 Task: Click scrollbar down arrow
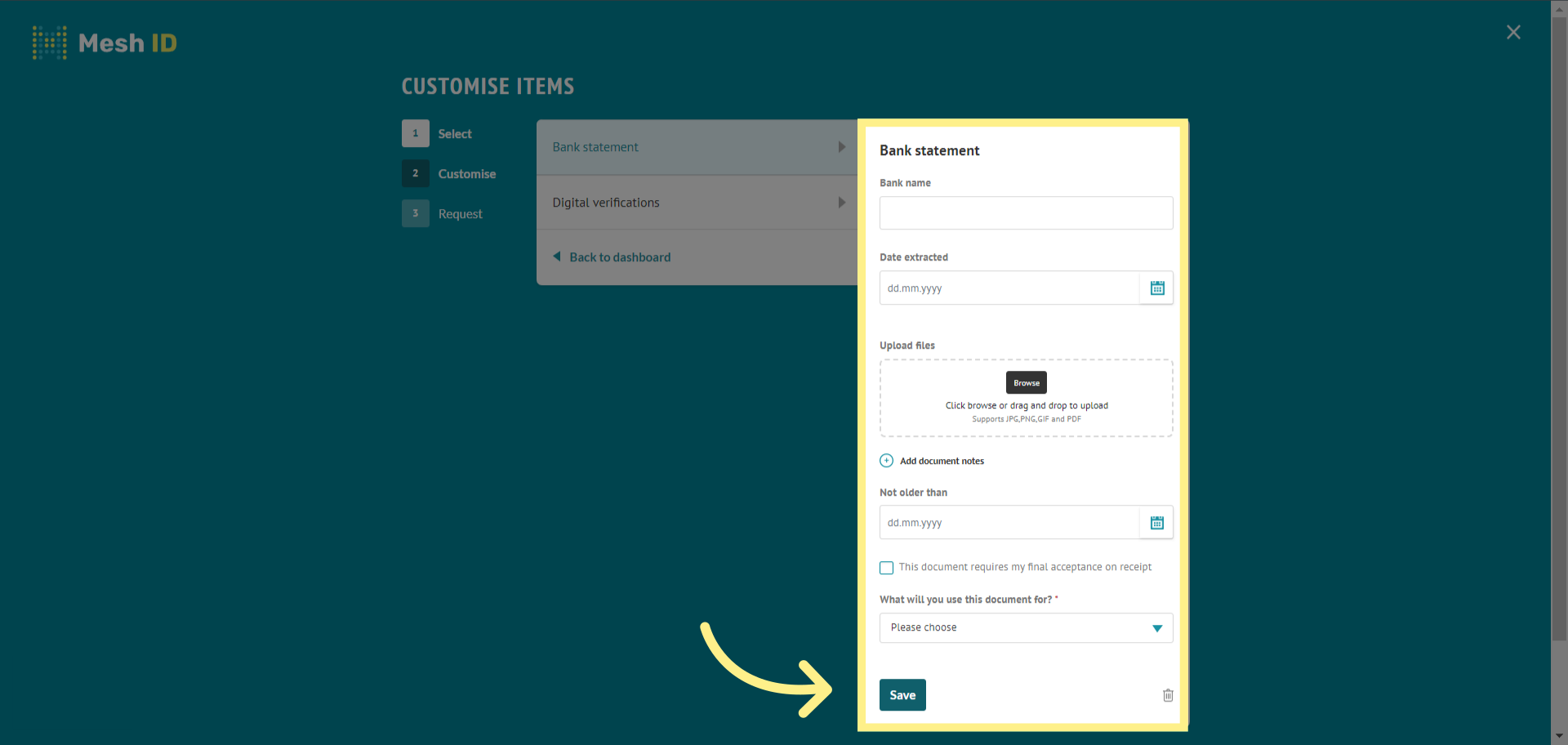tap(1559, 737)
